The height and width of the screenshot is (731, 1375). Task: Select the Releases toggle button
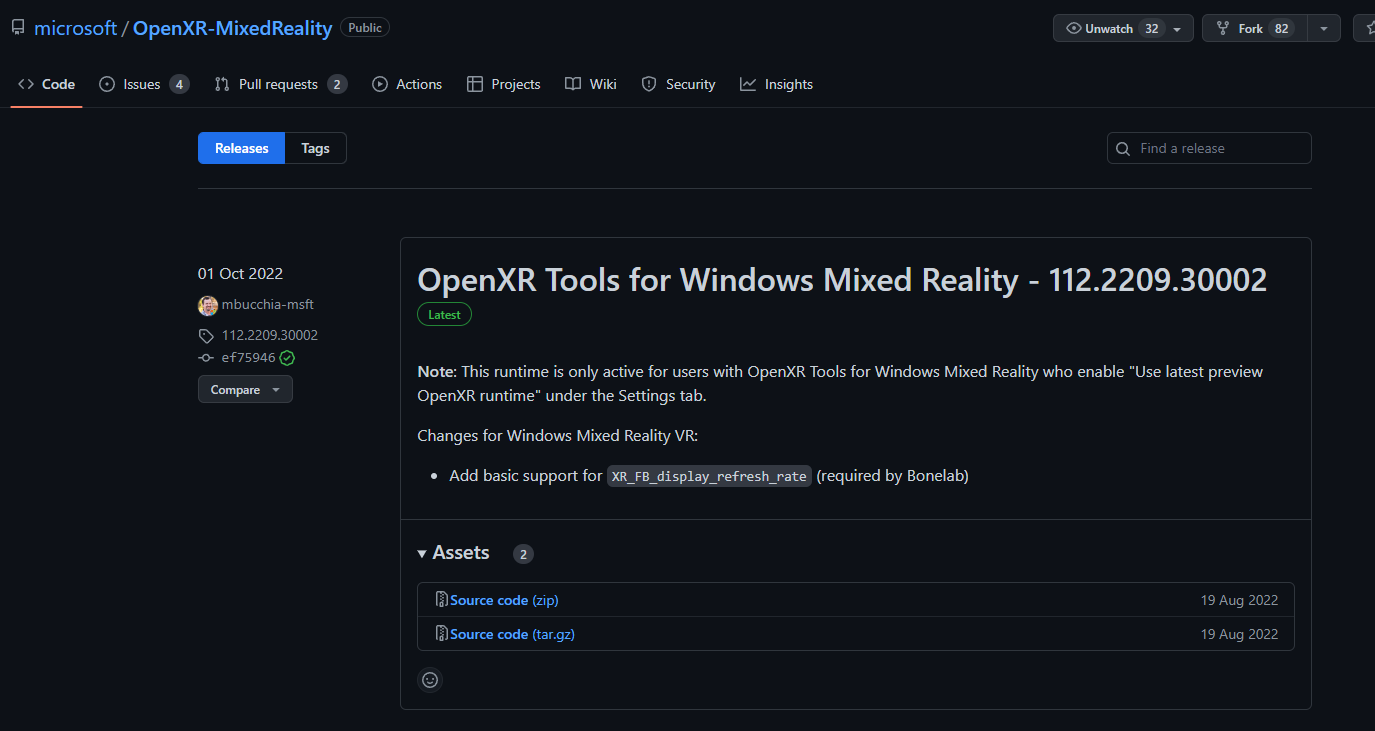click(242, 148)
